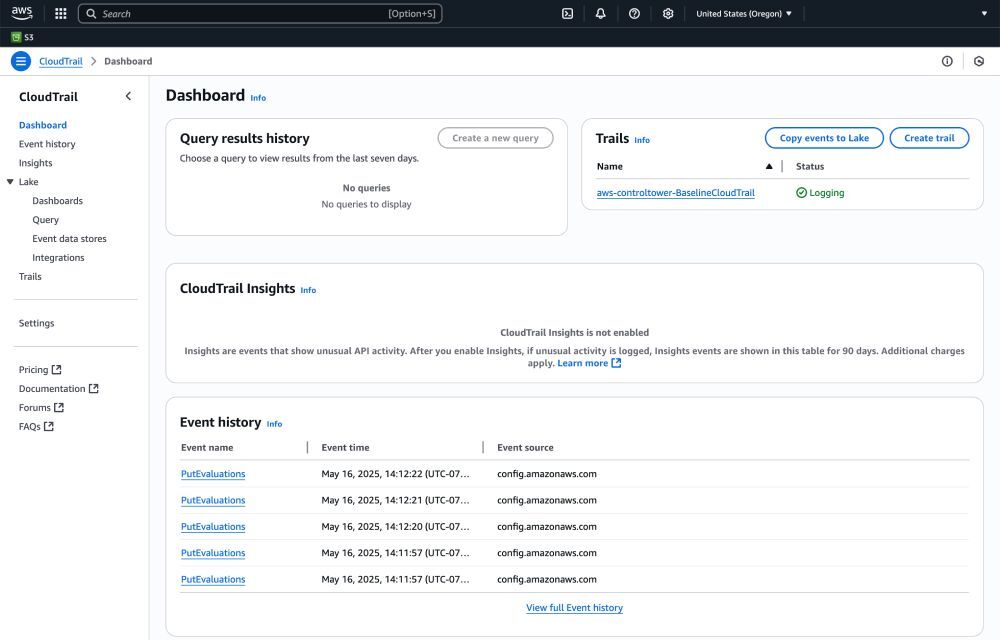Image resolution: width=1000 pixels, height=640 pixels.
Task: Click the Info toggle next to Dashboard heading
Action: coord(258,98)
